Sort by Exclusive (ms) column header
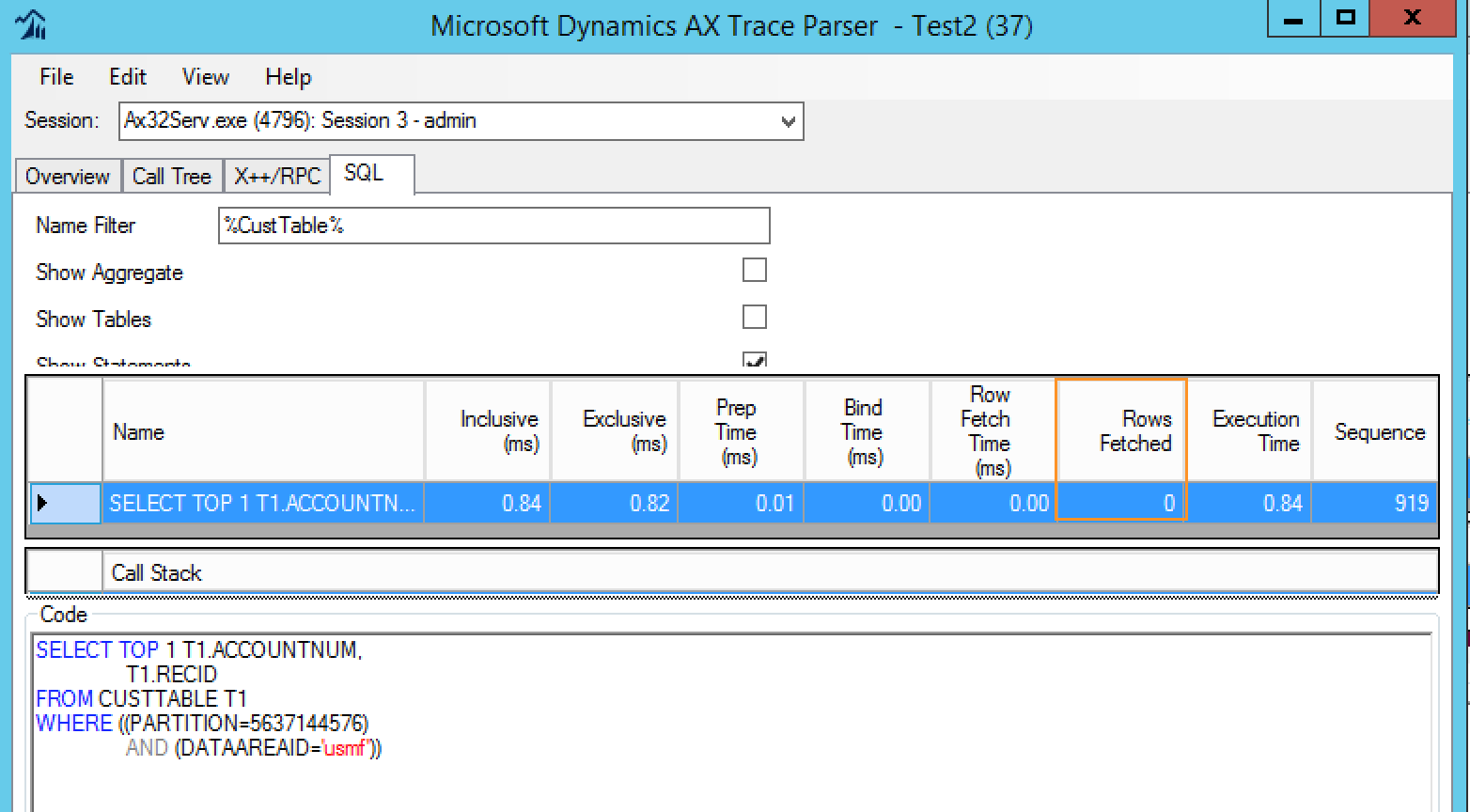 (615, 431)
